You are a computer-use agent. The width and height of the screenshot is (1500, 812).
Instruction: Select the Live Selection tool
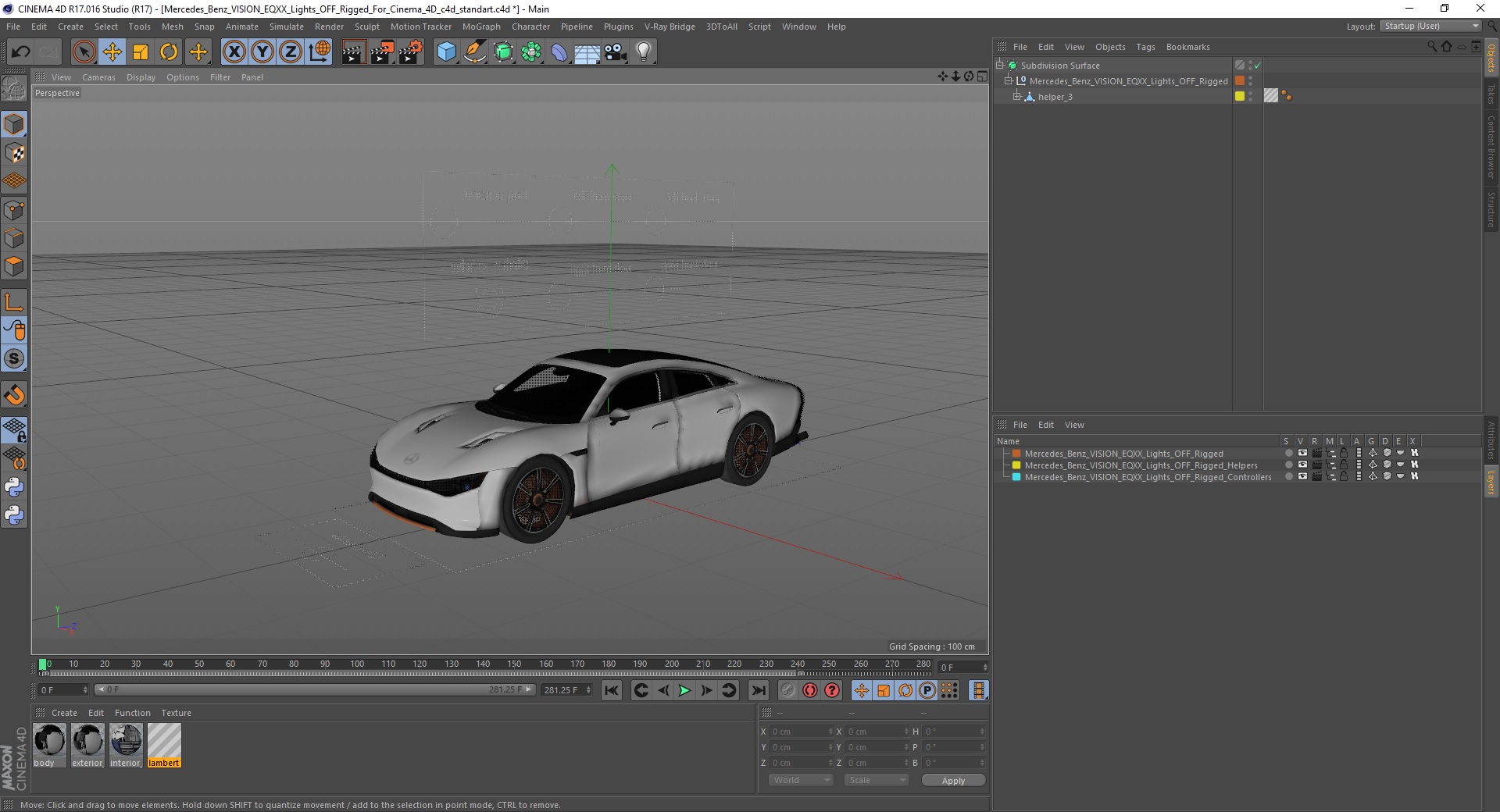[x=84, y=52]
